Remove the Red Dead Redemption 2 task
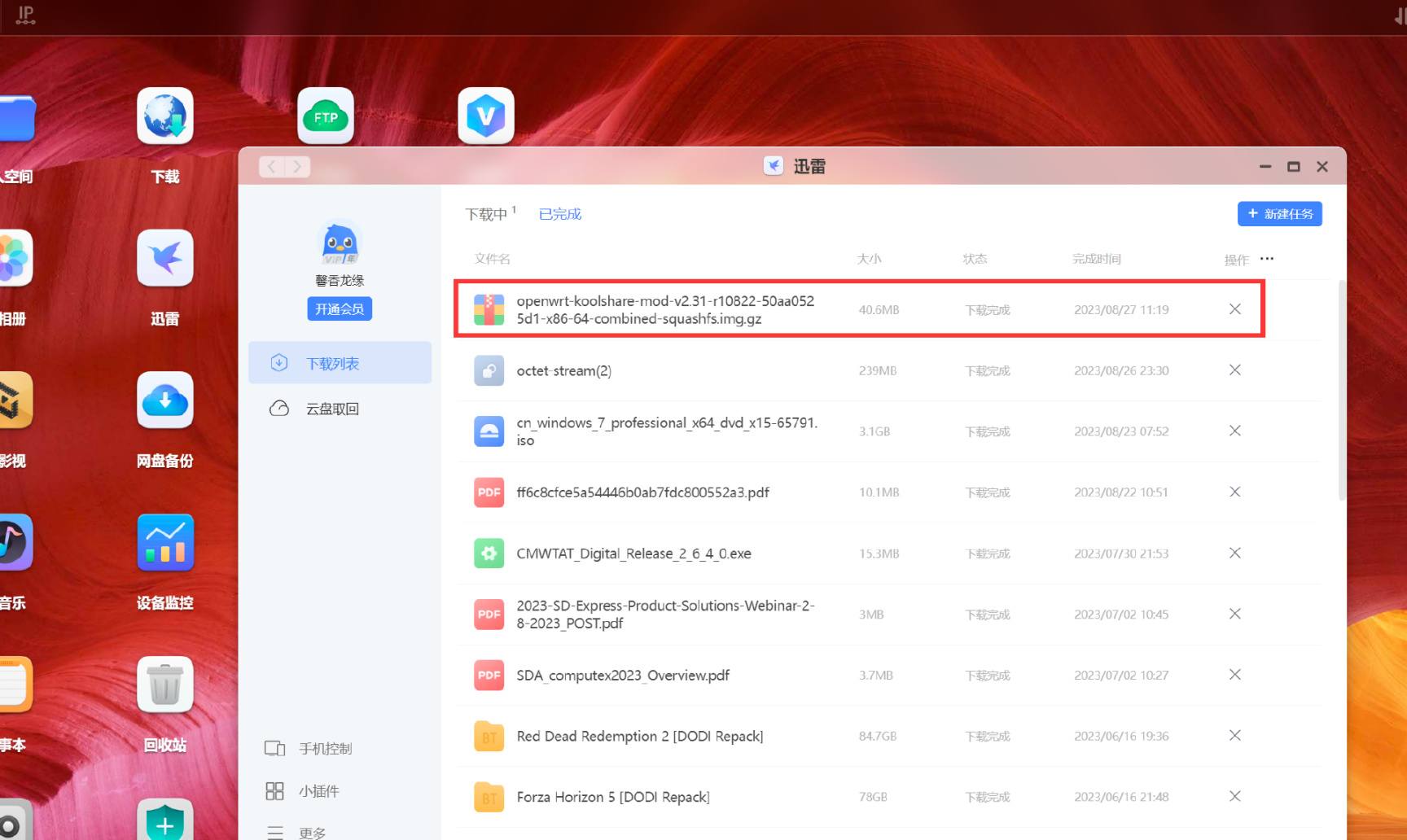 (1235, 736)
